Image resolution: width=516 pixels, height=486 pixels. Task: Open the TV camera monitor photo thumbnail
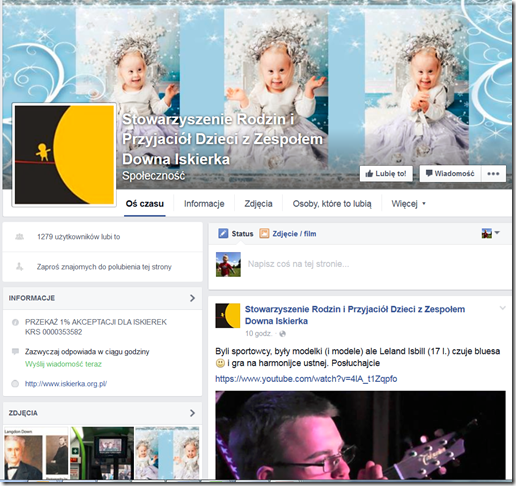click(102, 453)
